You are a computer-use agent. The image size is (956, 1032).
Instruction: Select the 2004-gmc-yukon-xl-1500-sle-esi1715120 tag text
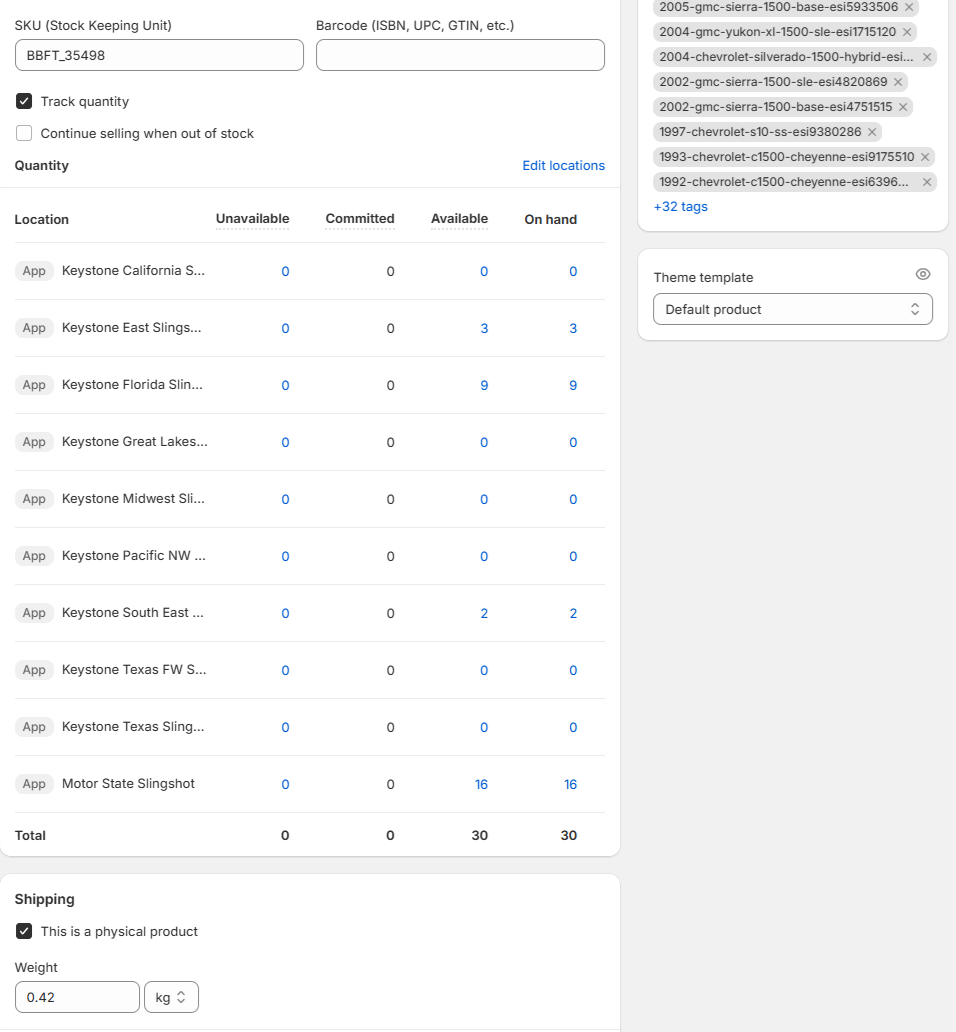click(x=778, y=32)
